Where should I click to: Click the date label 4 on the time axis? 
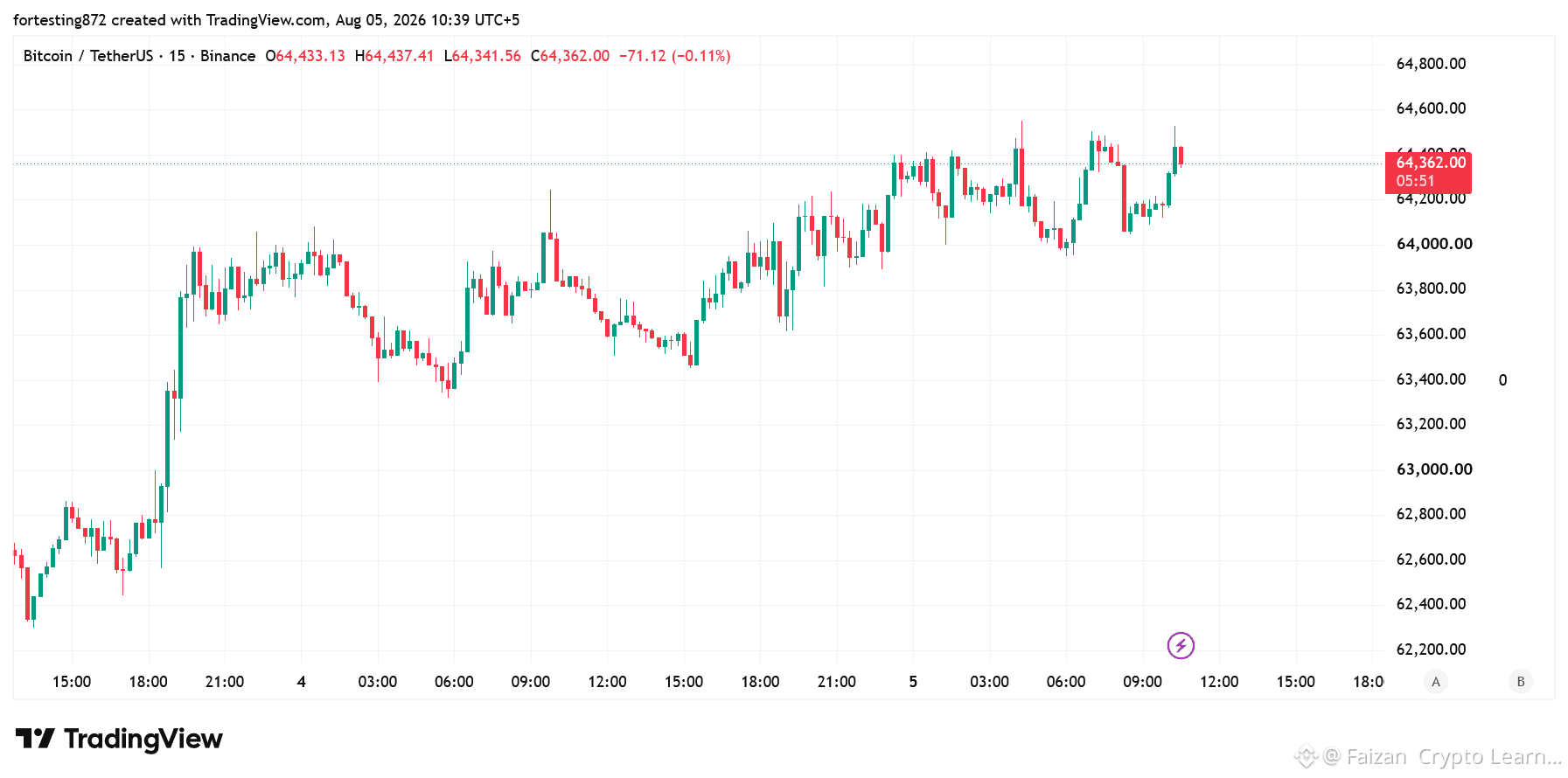pos(302,682)
